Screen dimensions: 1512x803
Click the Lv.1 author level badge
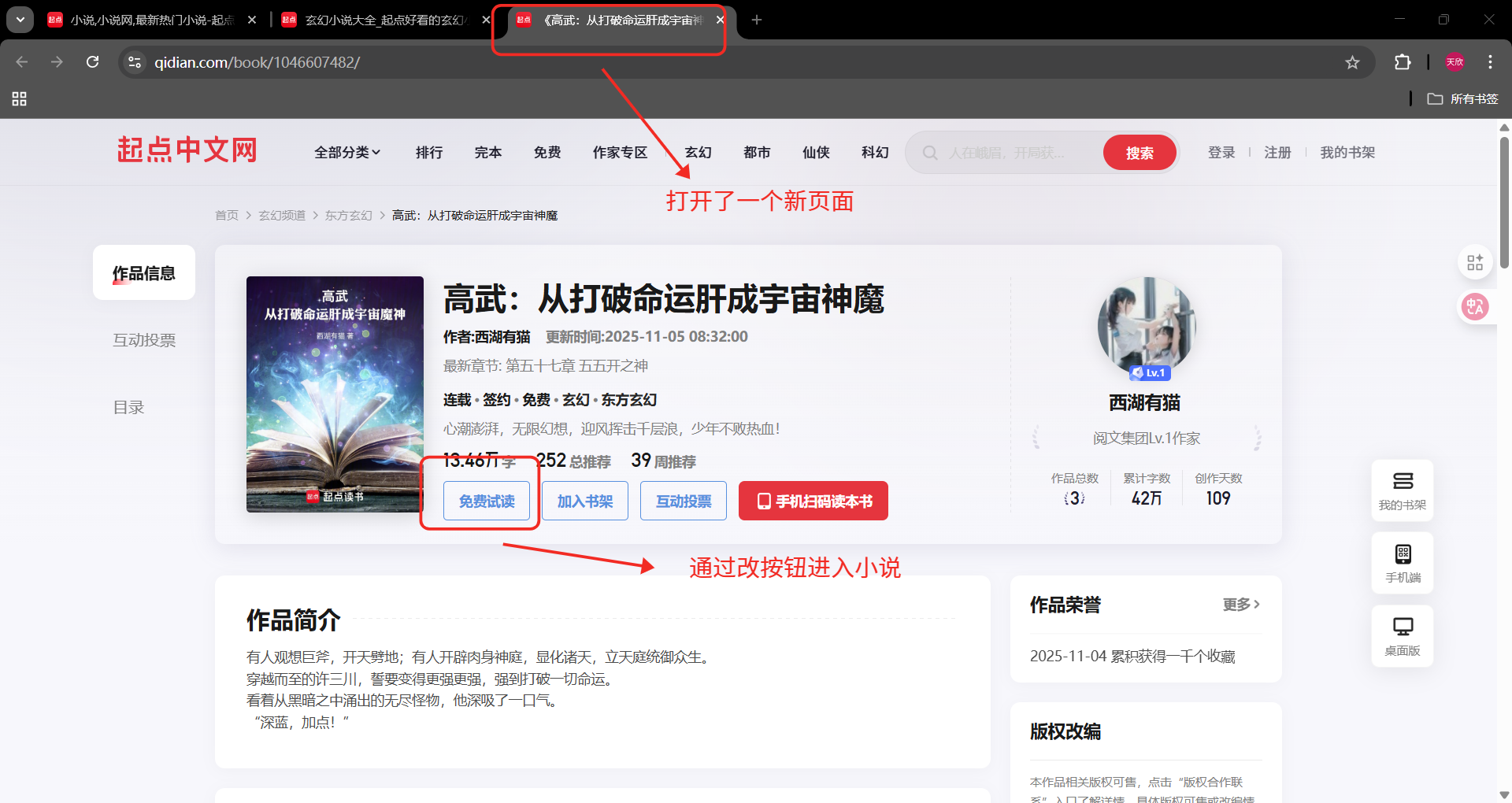(x=1150, y=373)
